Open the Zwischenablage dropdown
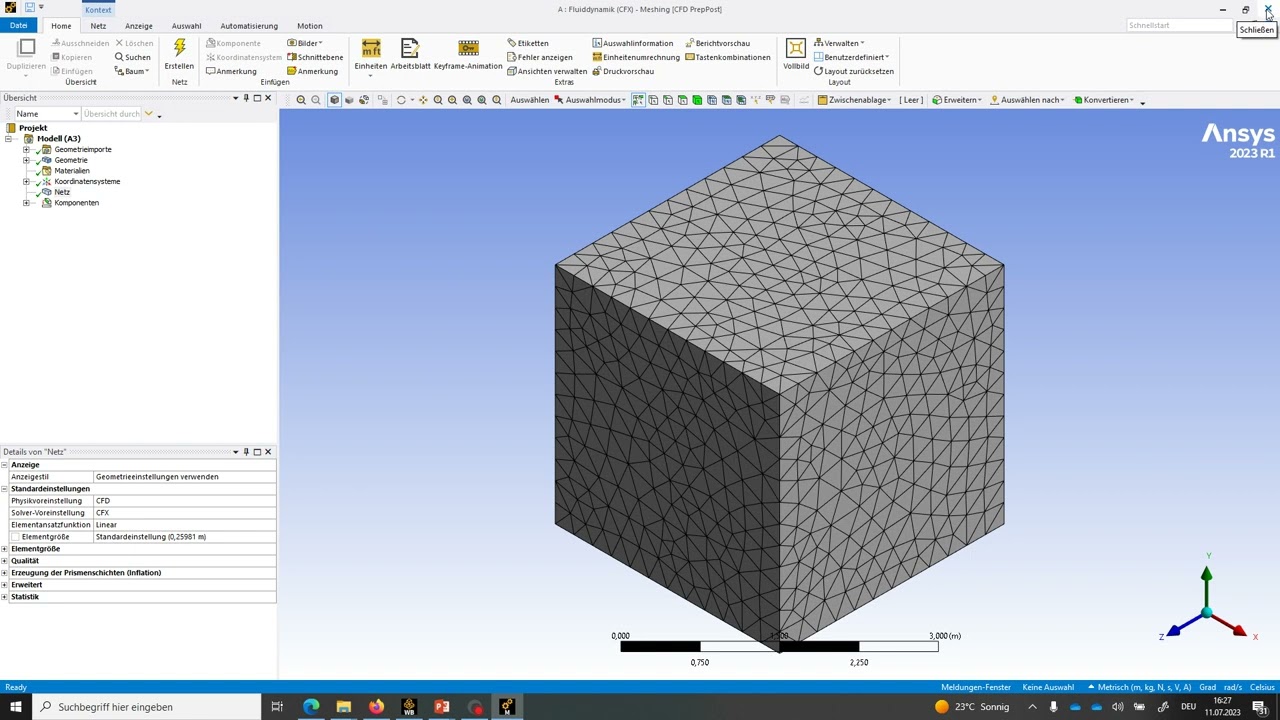This screenshot has height=720, width=1280. 854,100
